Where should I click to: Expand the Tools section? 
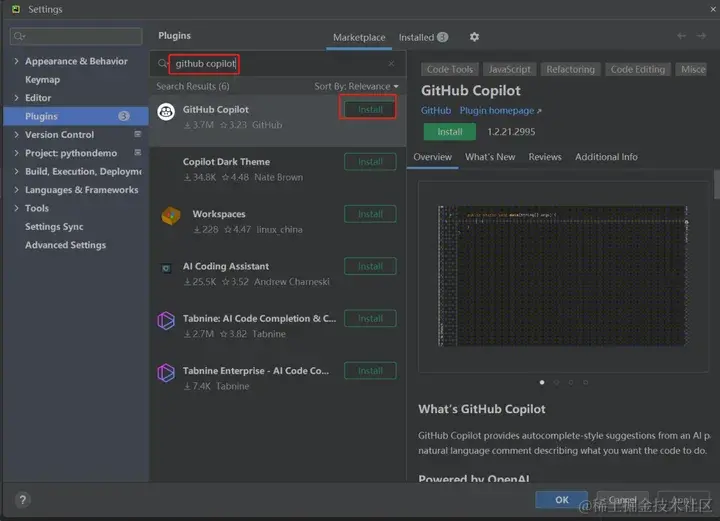pyautogui.click(x=16, y=208)
